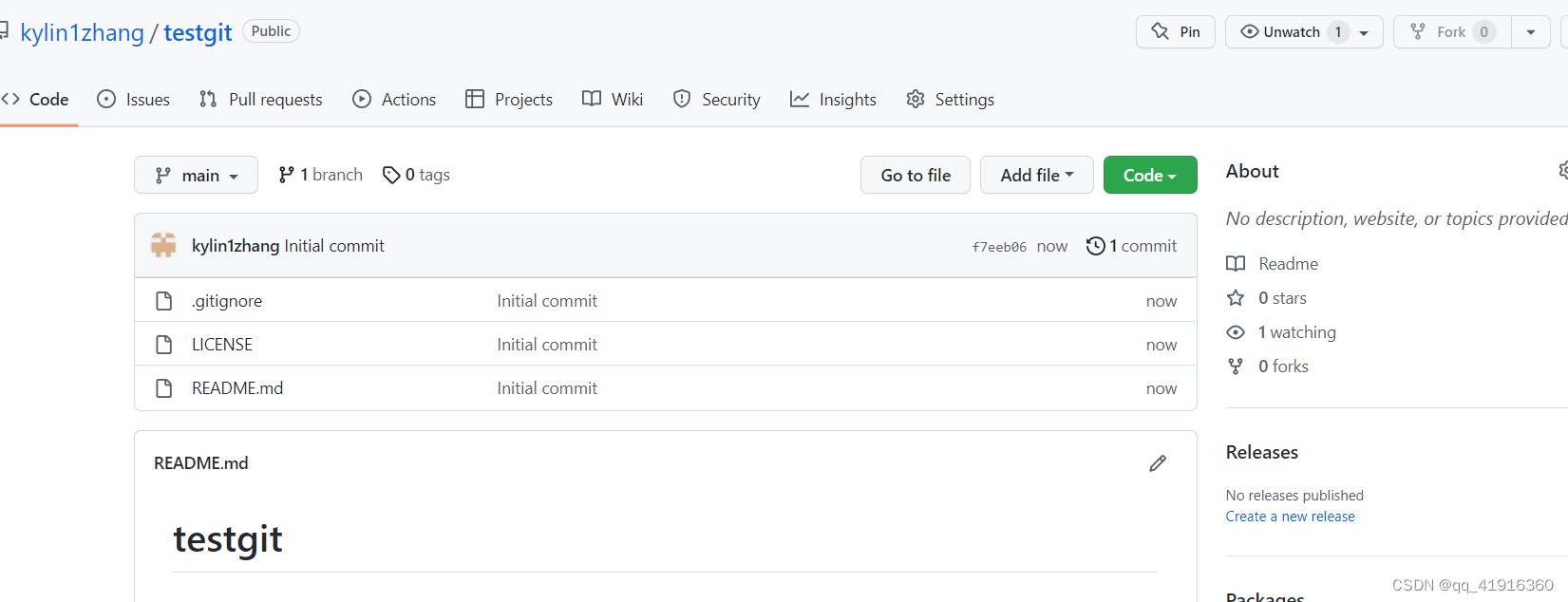1568x602 pixels.
Task: Switch to the Issues tab
Action: (134, 99)
